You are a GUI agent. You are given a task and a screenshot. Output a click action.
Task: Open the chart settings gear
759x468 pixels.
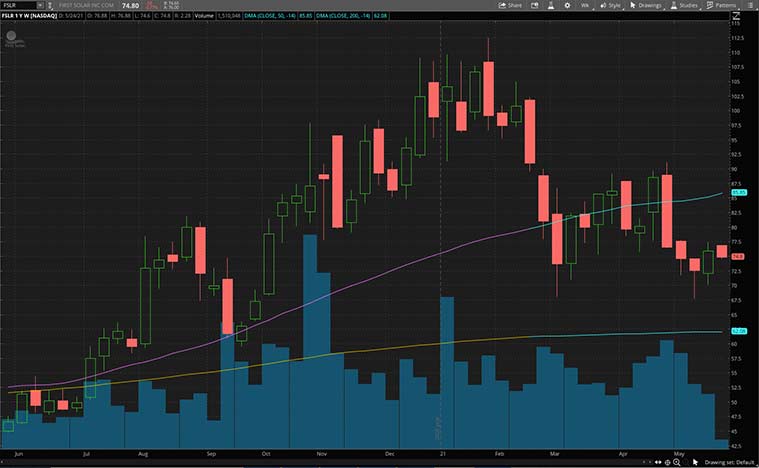[x=567, y=5]
